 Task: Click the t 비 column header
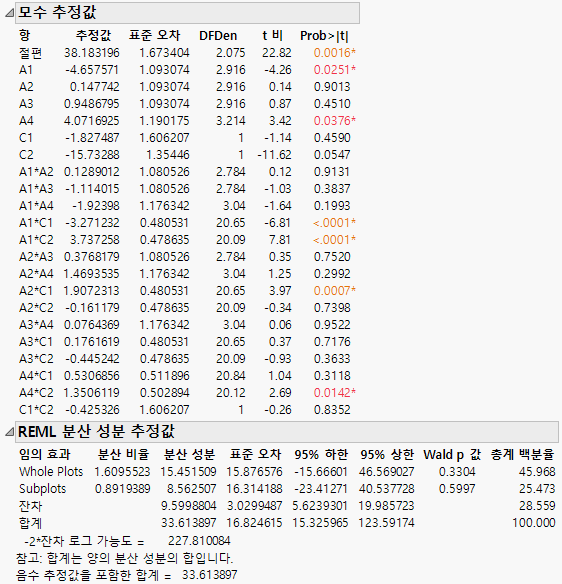pyautogui.click(x=273, y=36)
